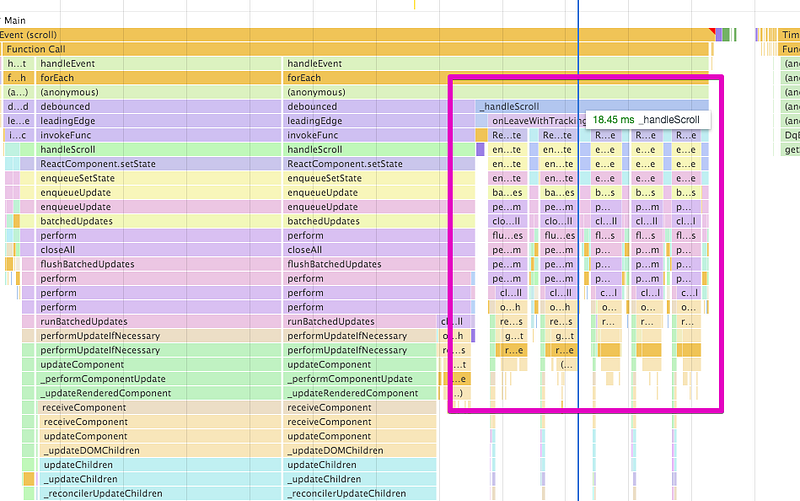Select the wide Function Call bar
The image size is (800, 501).
[x=356, y=49]
